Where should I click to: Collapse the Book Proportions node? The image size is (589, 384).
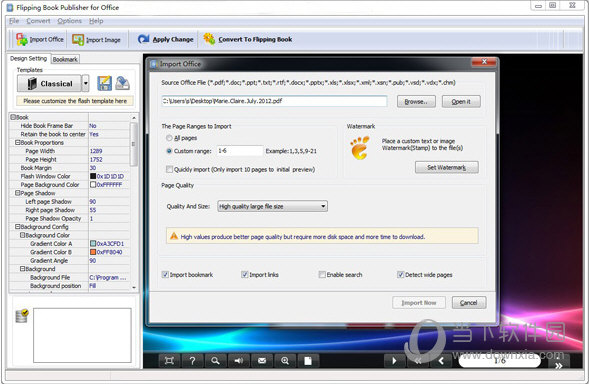pyautogui.click(x=17, y=143)
